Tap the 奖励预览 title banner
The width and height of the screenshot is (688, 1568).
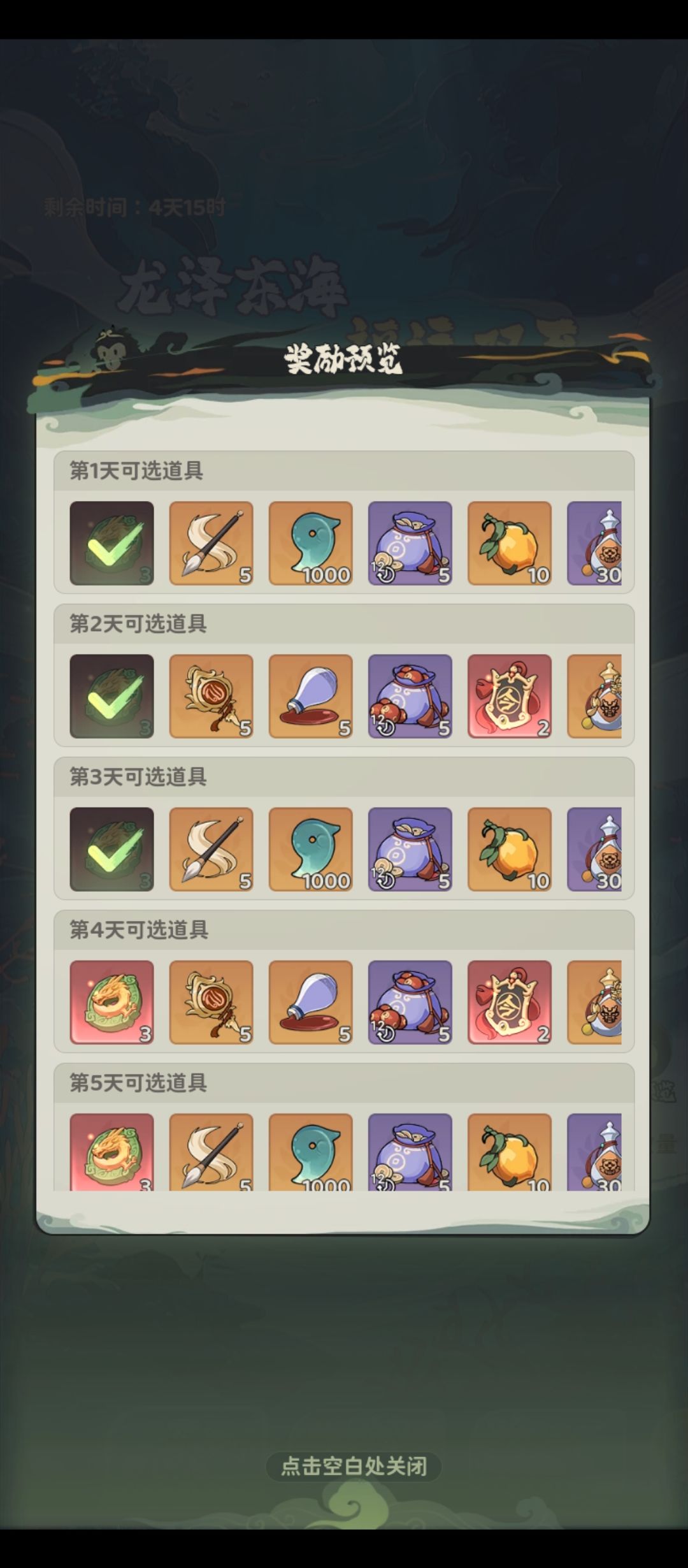point(343,360)
